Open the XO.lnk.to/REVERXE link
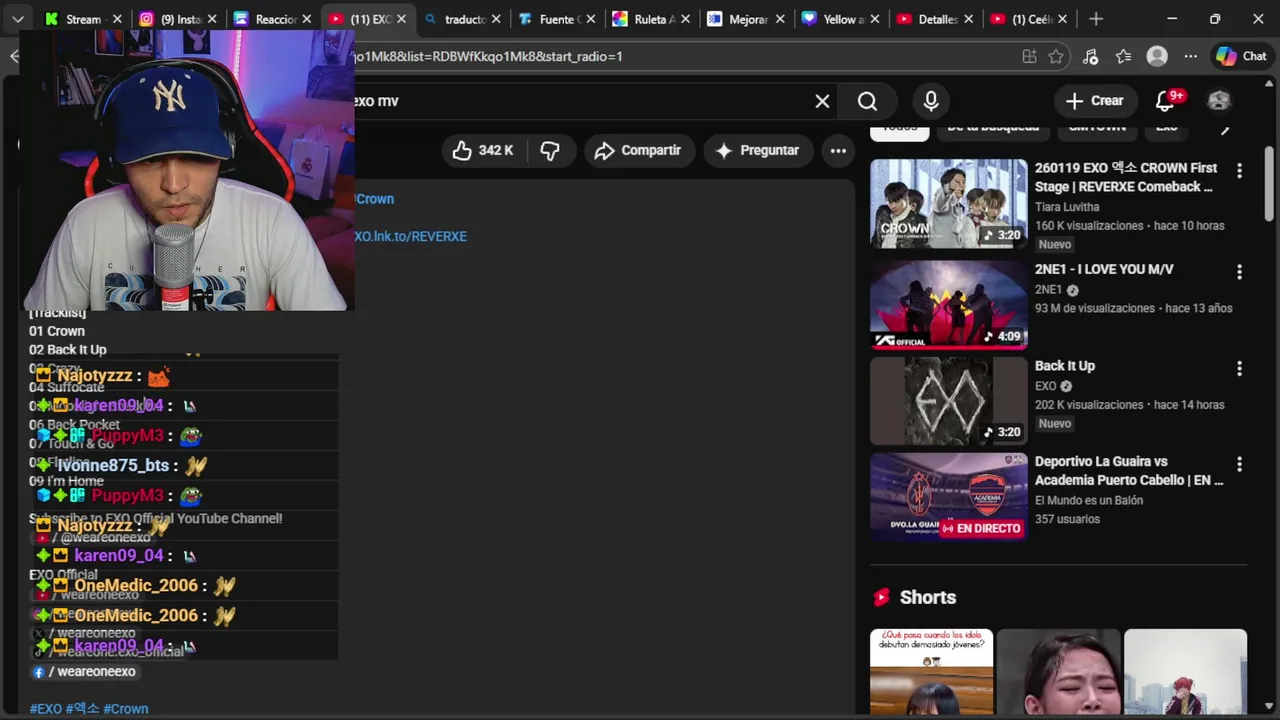The image size is (1280, 720). pos(411,236)
